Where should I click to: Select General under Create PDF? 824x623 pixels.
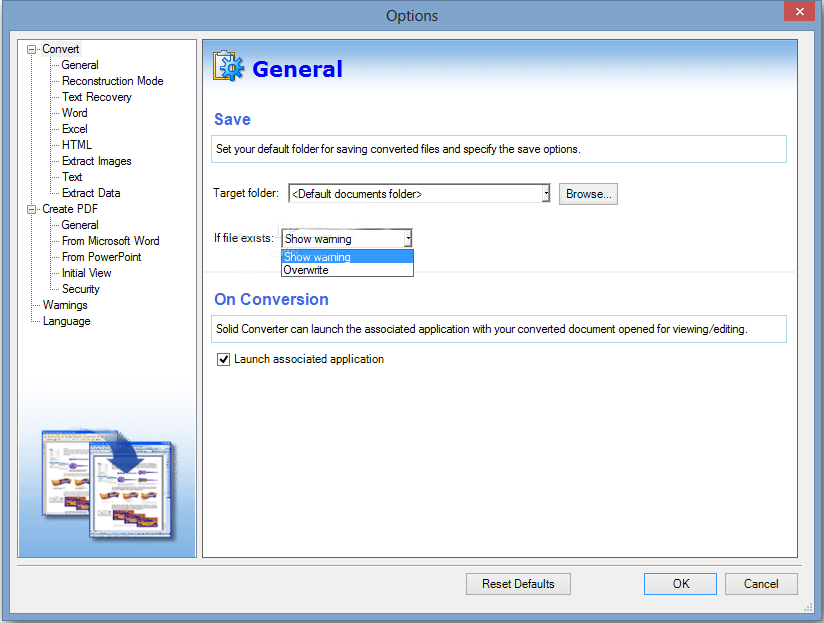[x=80, y=225]
